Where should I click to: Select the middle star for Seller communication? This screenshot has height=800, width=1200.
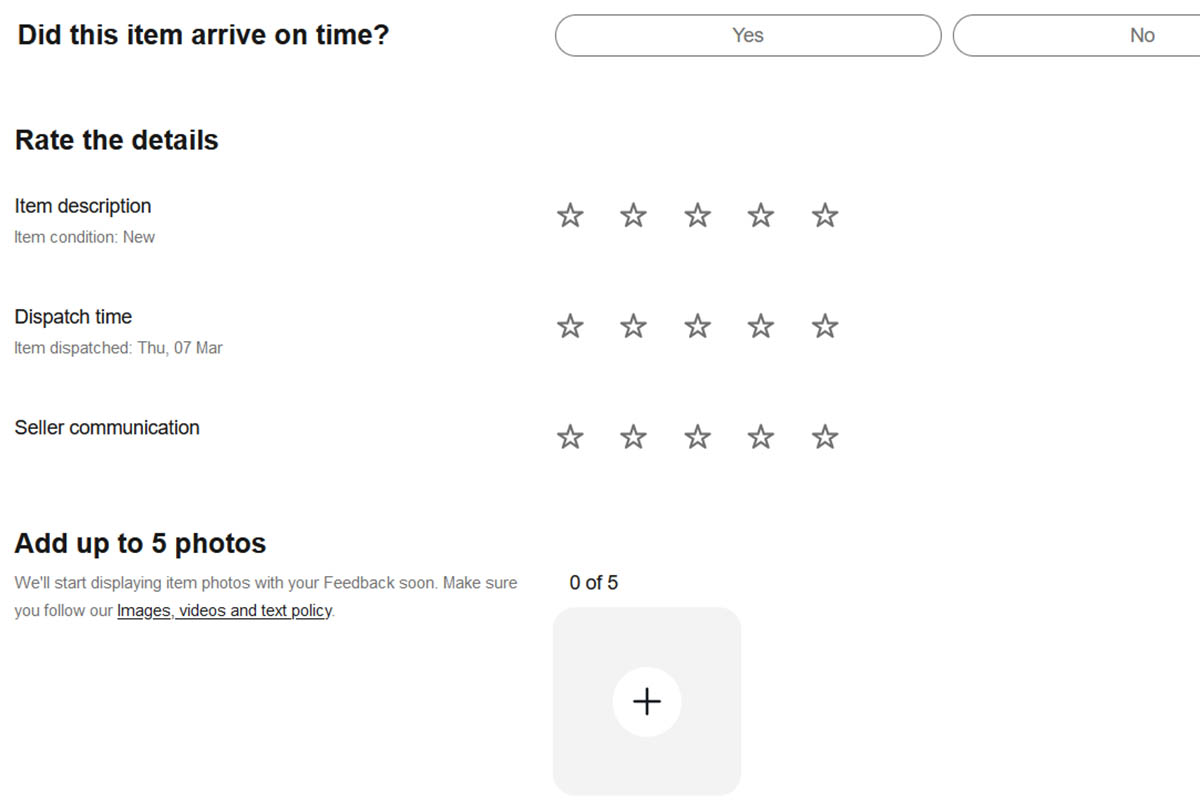click(x=697, y=436)
